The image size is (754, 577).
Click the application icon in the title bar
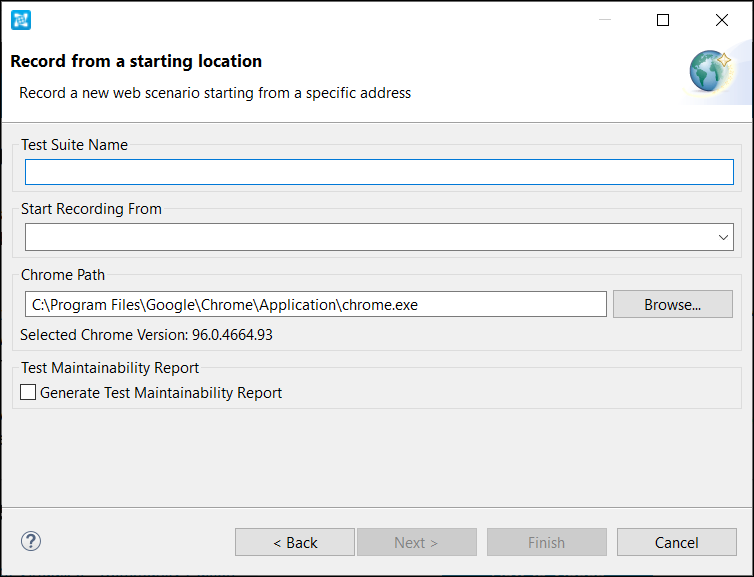tap(21, 20)
